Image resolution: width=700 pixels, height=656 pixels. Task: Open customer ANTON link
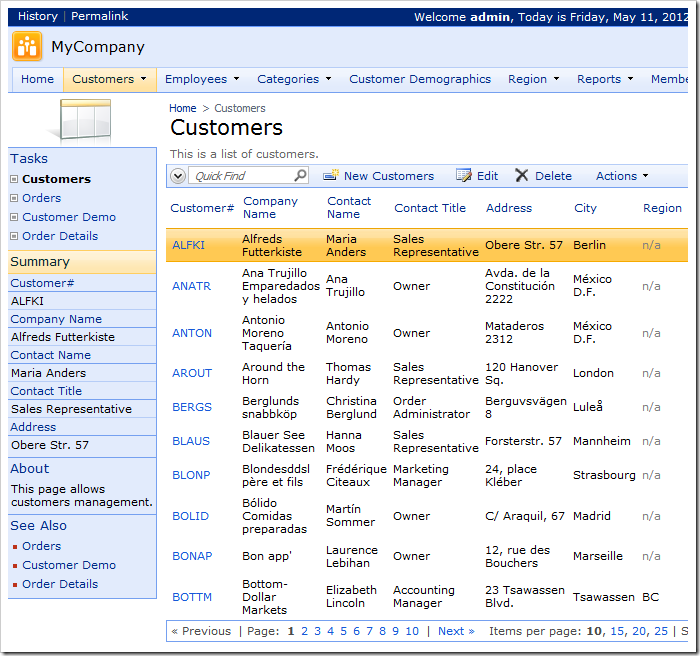point(192,333)
